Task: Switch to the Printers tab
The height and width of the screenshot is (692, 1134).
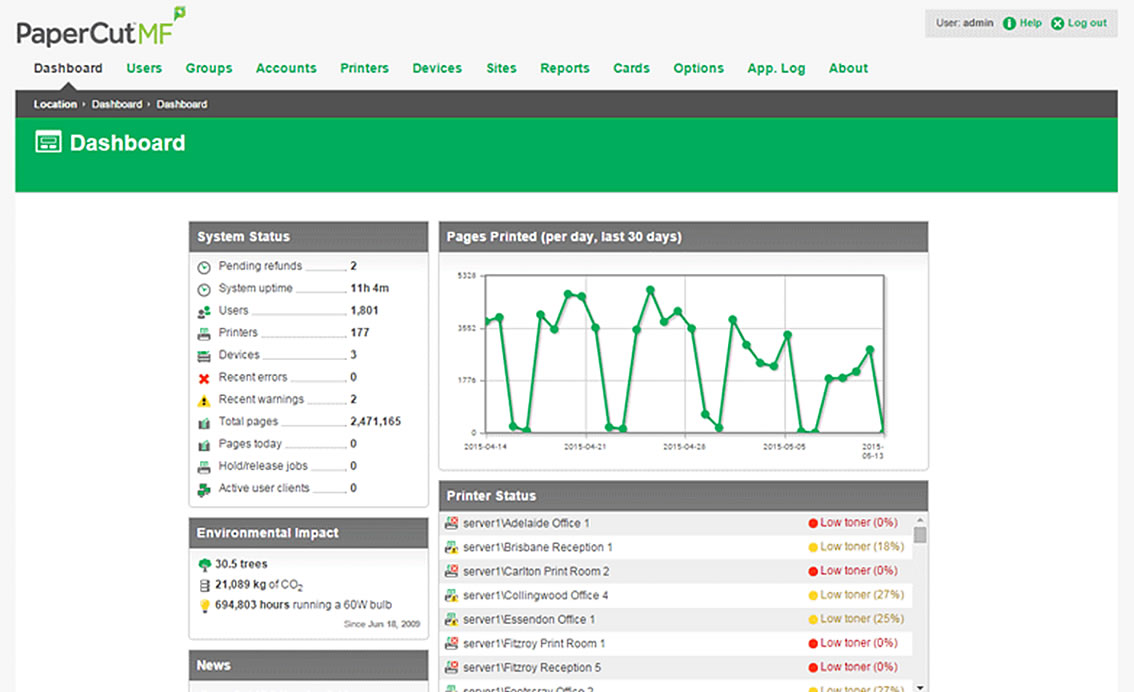Action: tap(364, 68)
